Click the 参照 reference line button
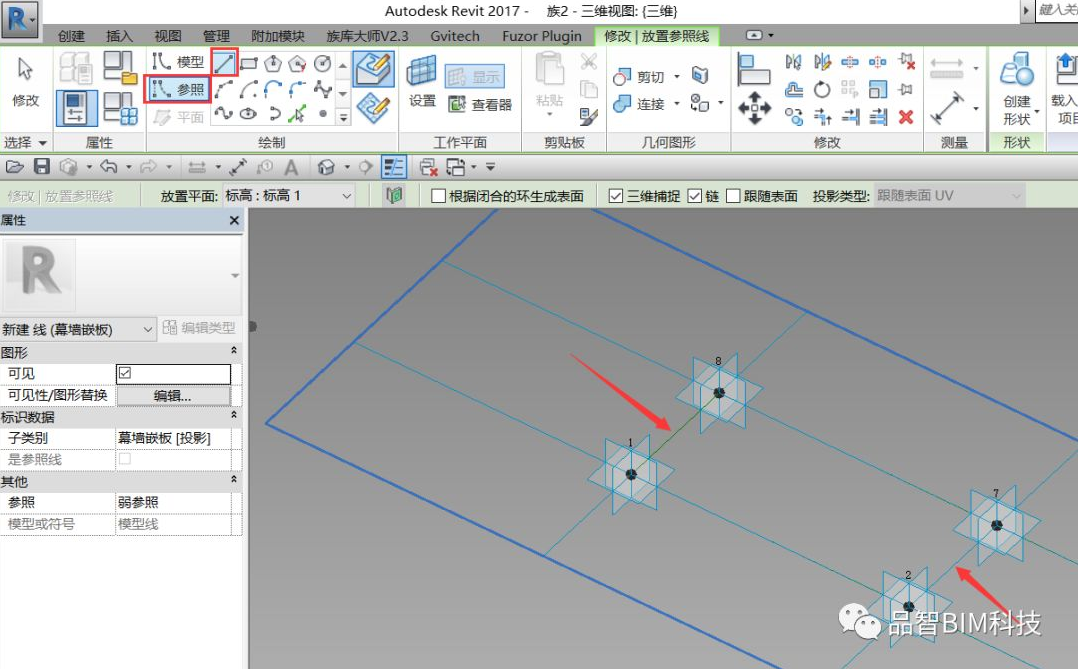Screen dimensions: 1078x669 coord(178,90)
